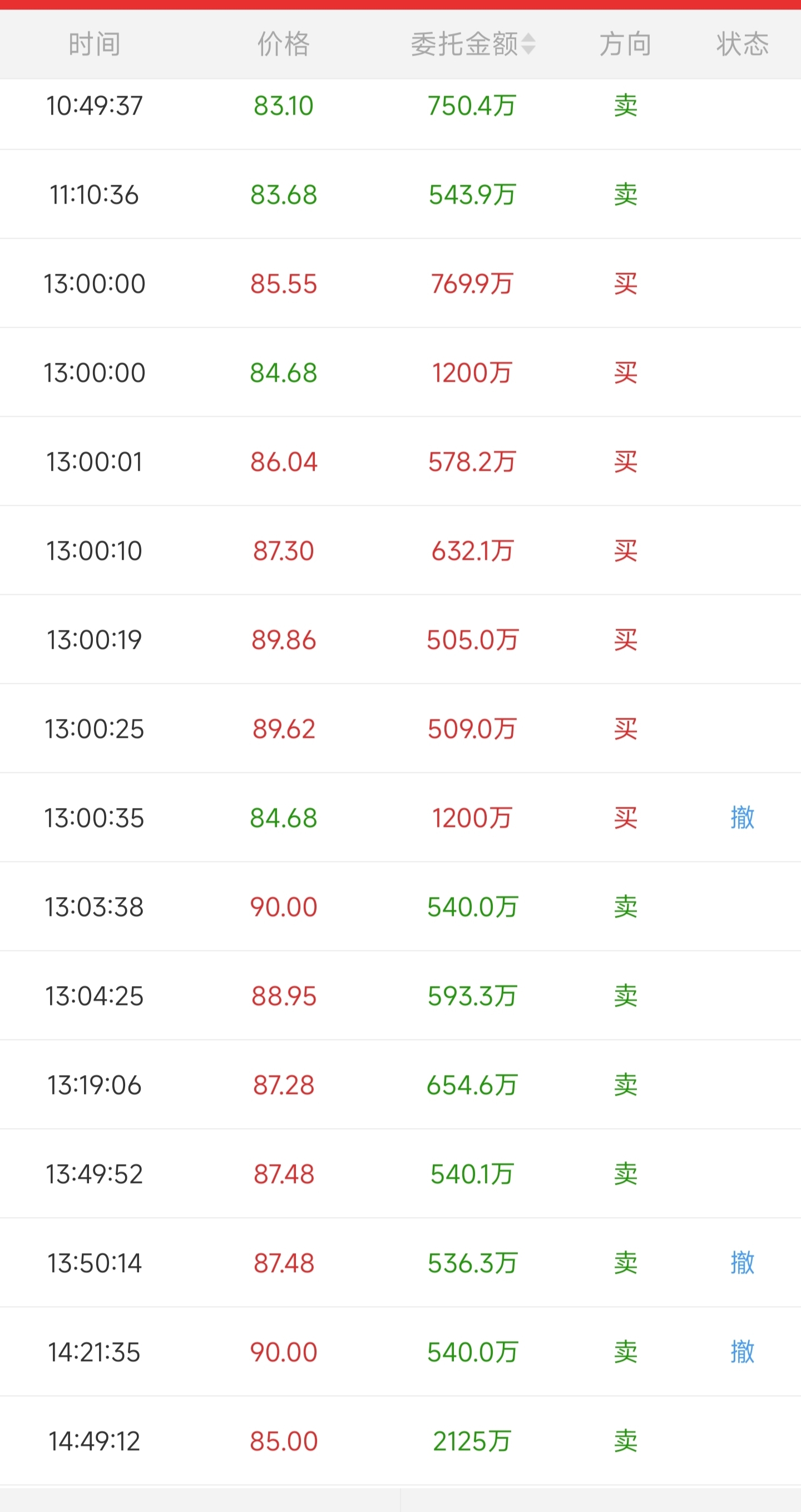
Task: Select the 方向 column header
Action: [x=626, y=44]
